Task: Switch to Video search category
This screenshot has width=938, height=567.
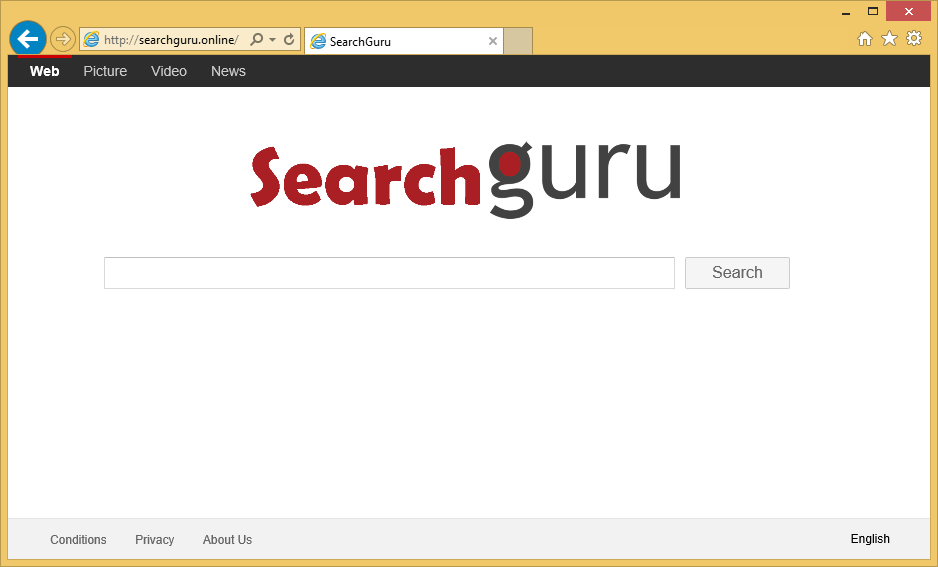Action: pos(169,71)
